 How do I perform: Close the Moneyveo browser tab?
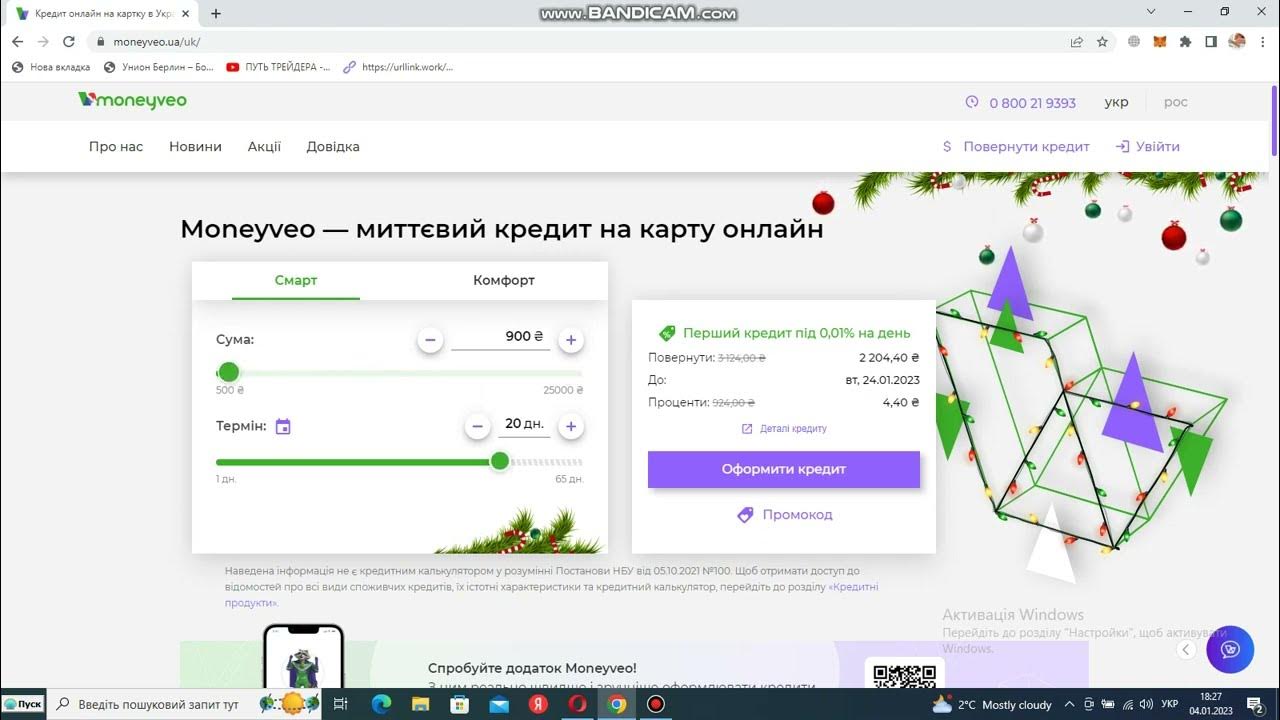tap(185, 14)
